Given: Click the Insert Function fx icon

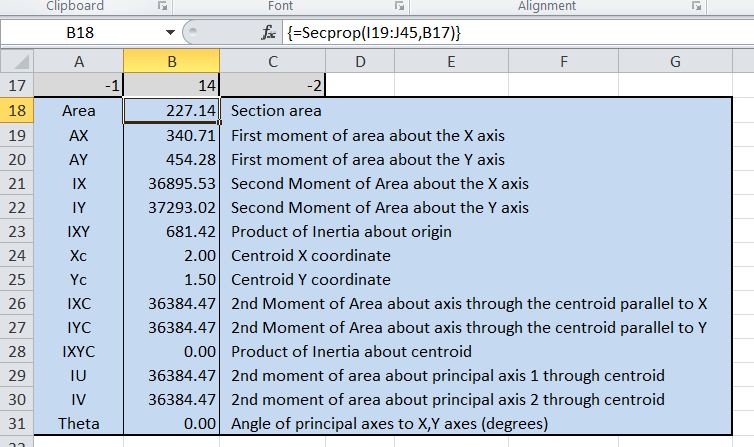Looking at the screenshot, I should pyautogui.click(x=267, y=33).
